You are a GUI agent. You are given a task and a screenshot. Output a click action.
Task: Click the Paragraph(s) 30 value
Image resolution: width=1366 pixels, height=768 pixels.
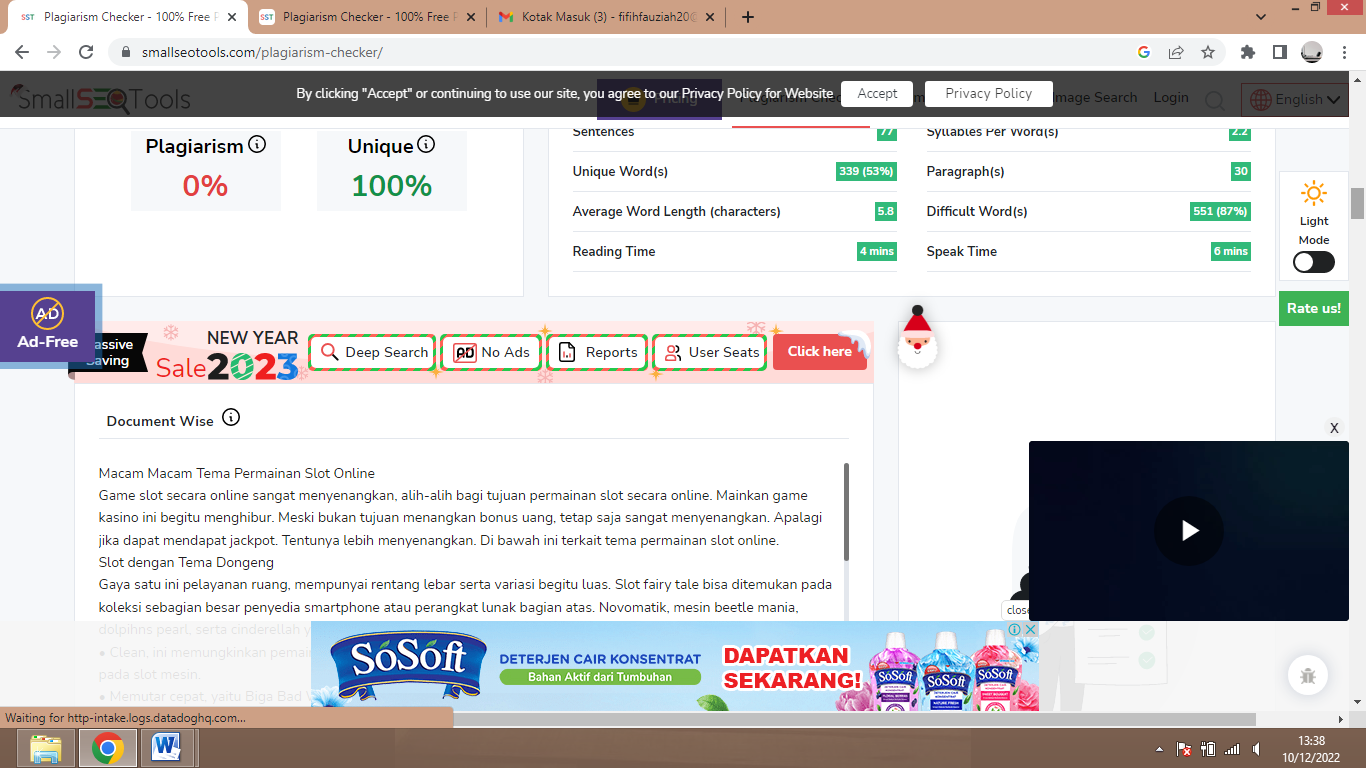point(1241,171)
